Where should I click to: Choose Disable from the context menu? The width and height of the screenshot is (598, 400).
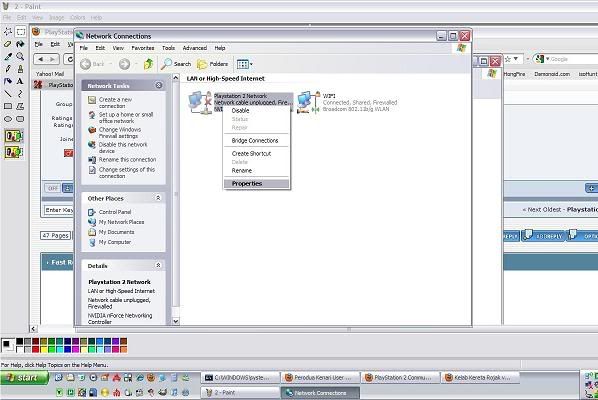pos(257,111)
